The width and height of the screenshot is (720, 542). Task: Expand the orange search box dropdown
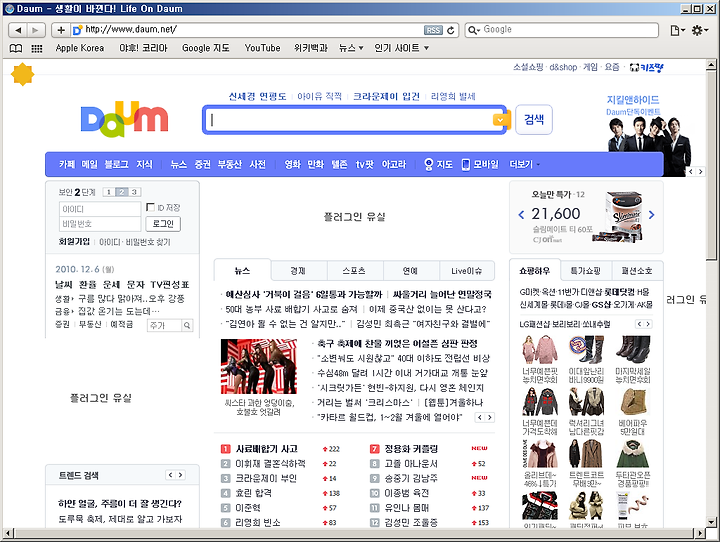[x=500, y=120]
